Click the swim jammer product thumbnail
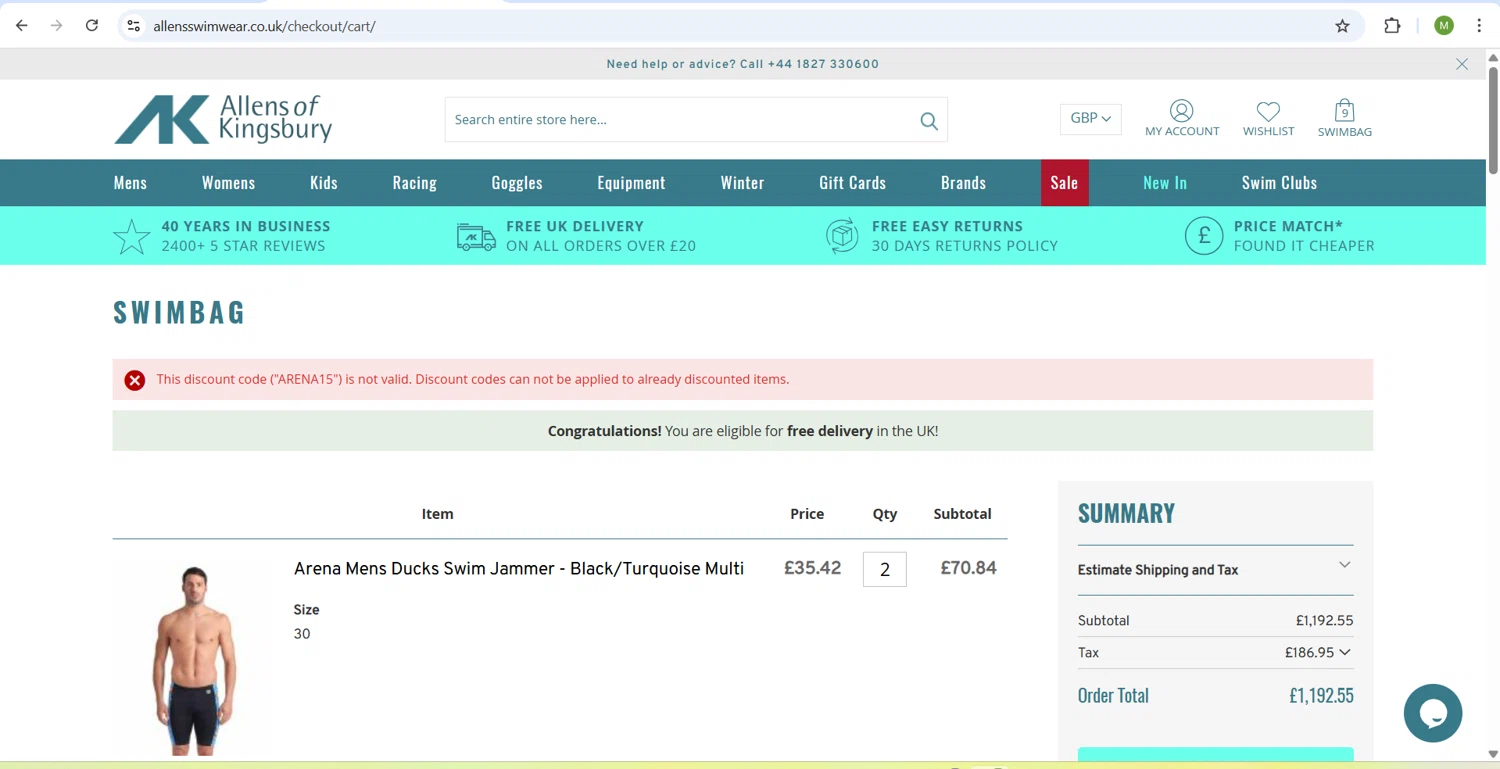Screen dimensions: 1500x769 (193, 660)
